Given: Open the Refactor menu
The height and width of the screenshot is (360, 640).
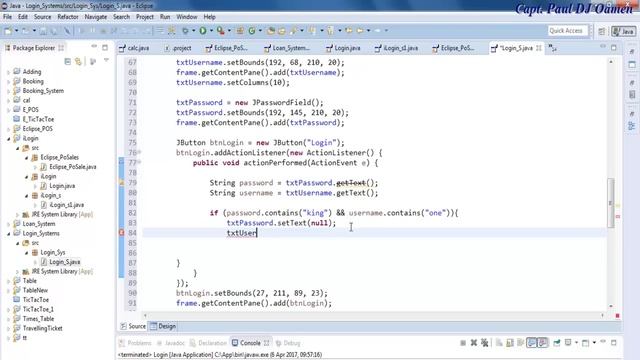Looking at the screenshot, I should pos(68,17).
